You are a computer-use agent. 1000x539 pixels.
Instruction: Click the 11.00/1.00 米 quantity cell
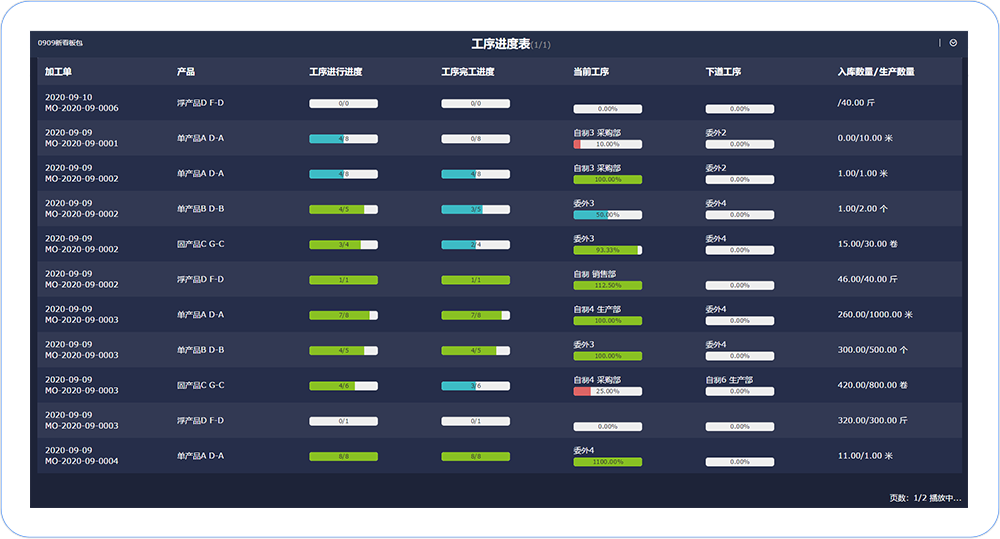865,456
